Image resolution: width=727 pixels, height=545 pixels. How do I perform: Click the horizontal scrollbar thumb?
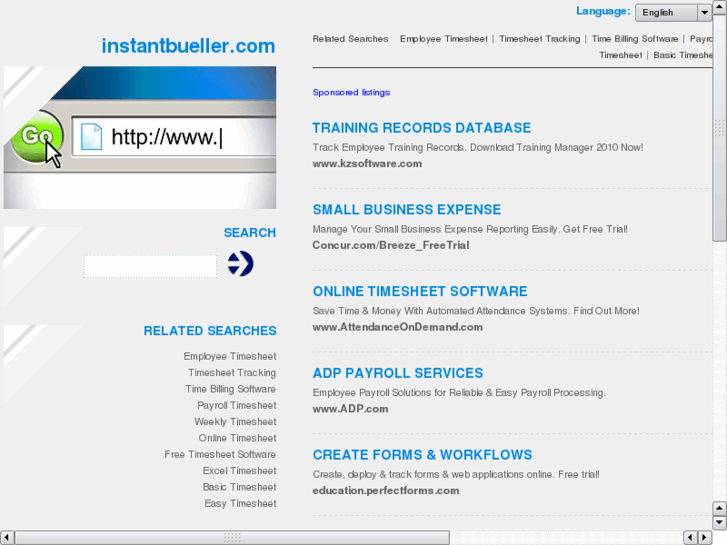pos(232,537)
